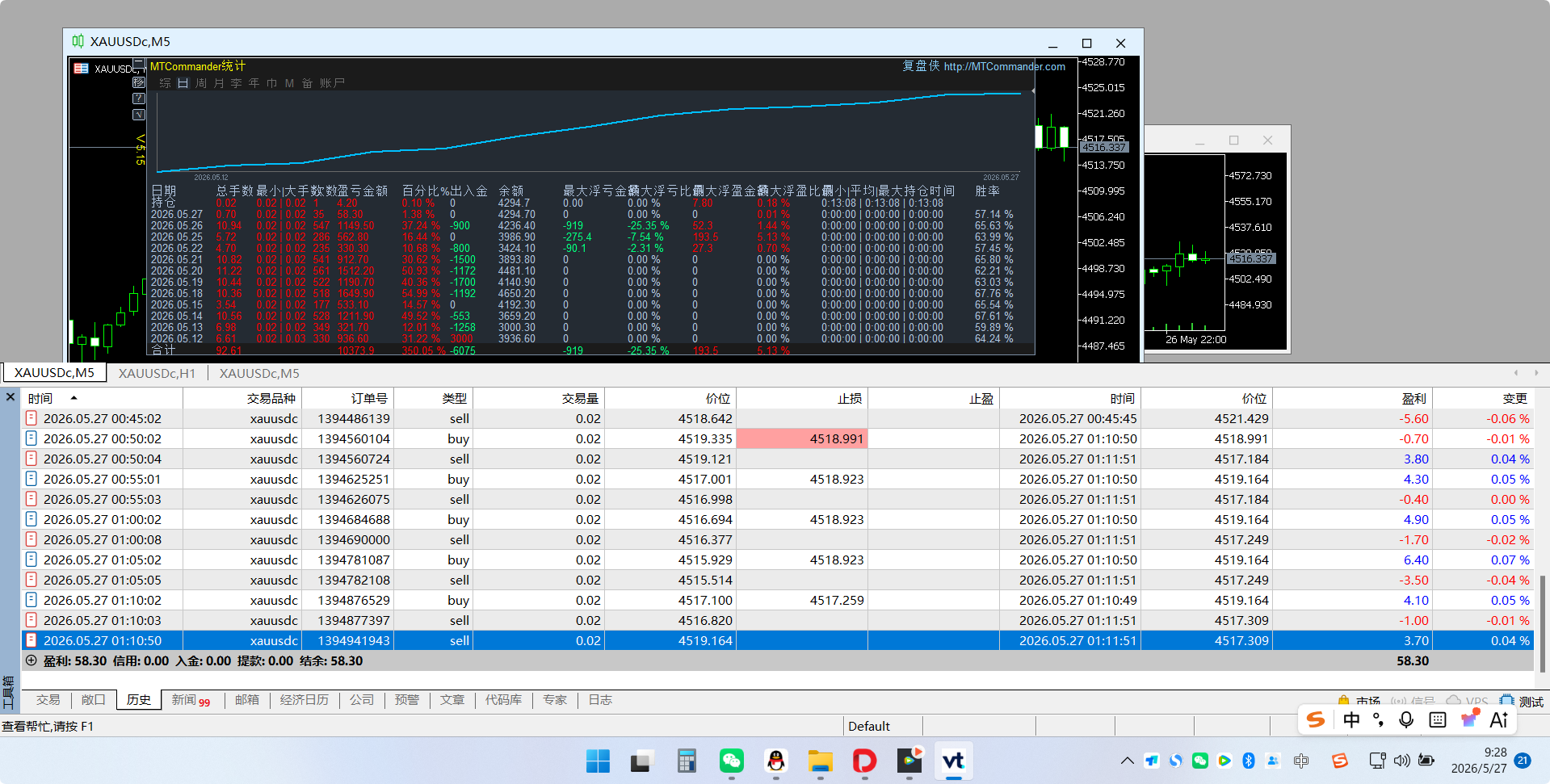Image resolution: width=1550 pixels, height=784 pixels.
Task: Sort history by the 时间 column header
Action: [x=103, y=398]
